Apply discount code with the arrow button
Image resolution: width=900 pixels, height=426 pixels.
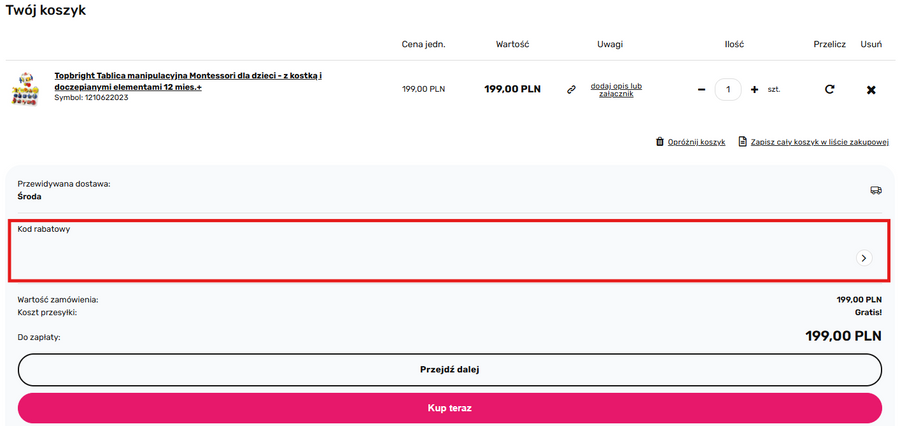coord(864,258)
